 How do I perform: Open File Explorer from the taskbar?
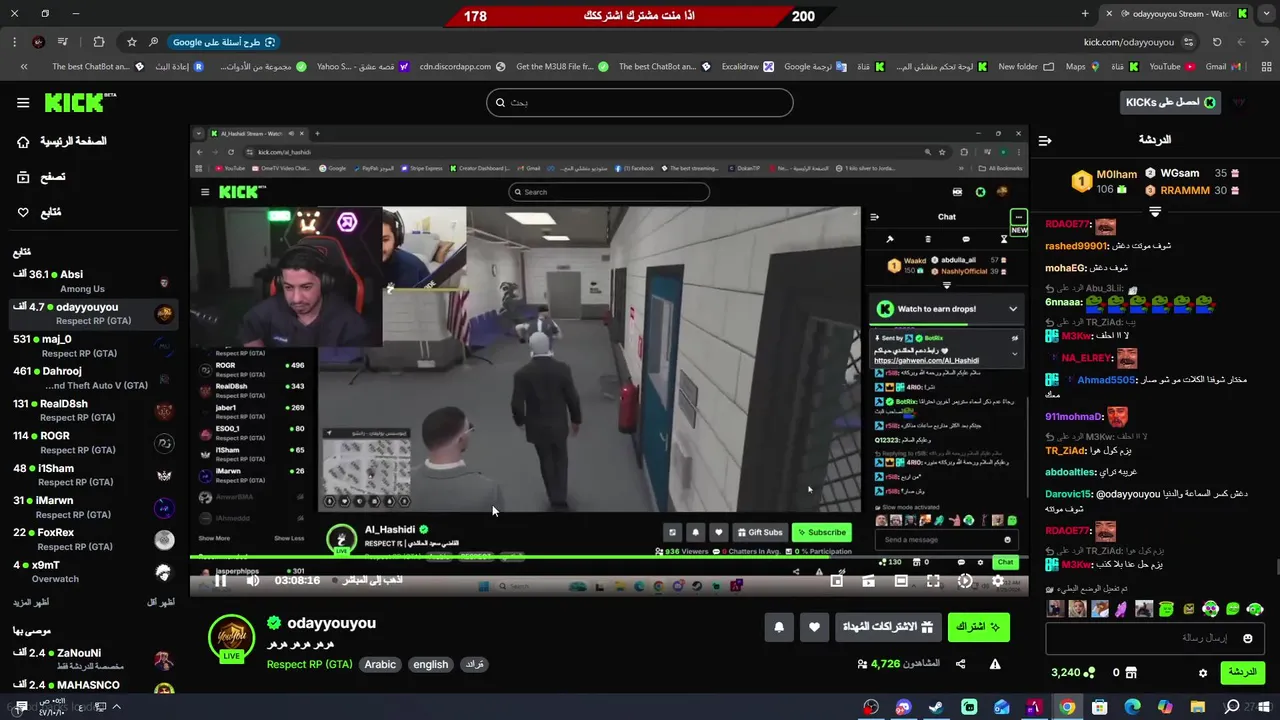pyautogui.click(x=1197, y=707)
